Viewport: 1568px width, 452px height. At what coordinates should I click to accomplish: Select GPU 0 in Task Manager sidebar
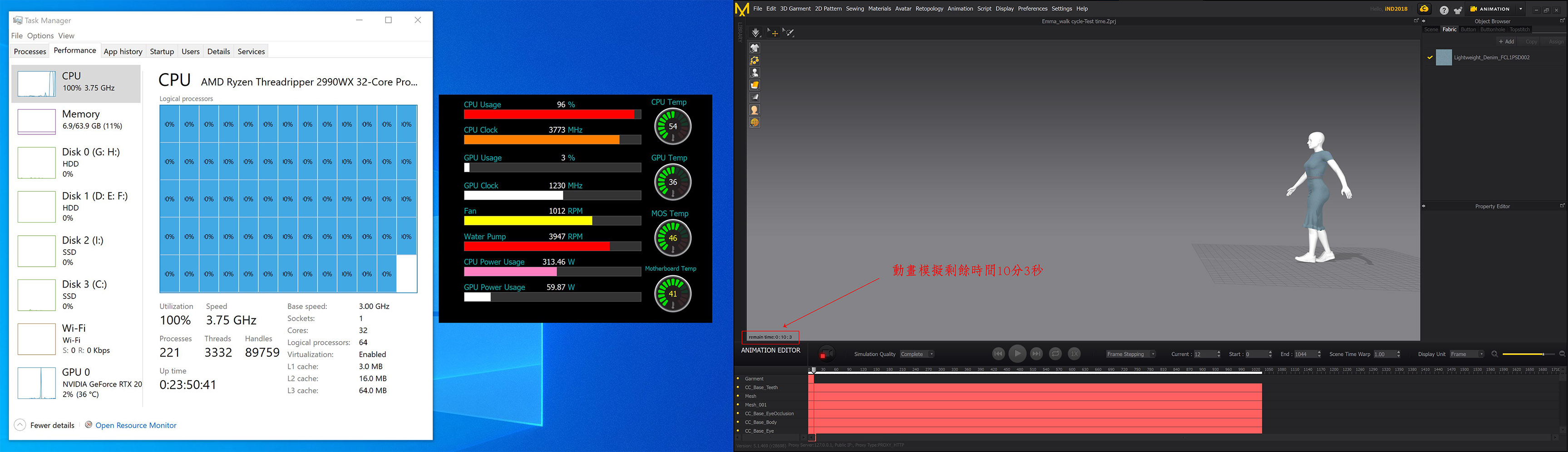point(76,382)
